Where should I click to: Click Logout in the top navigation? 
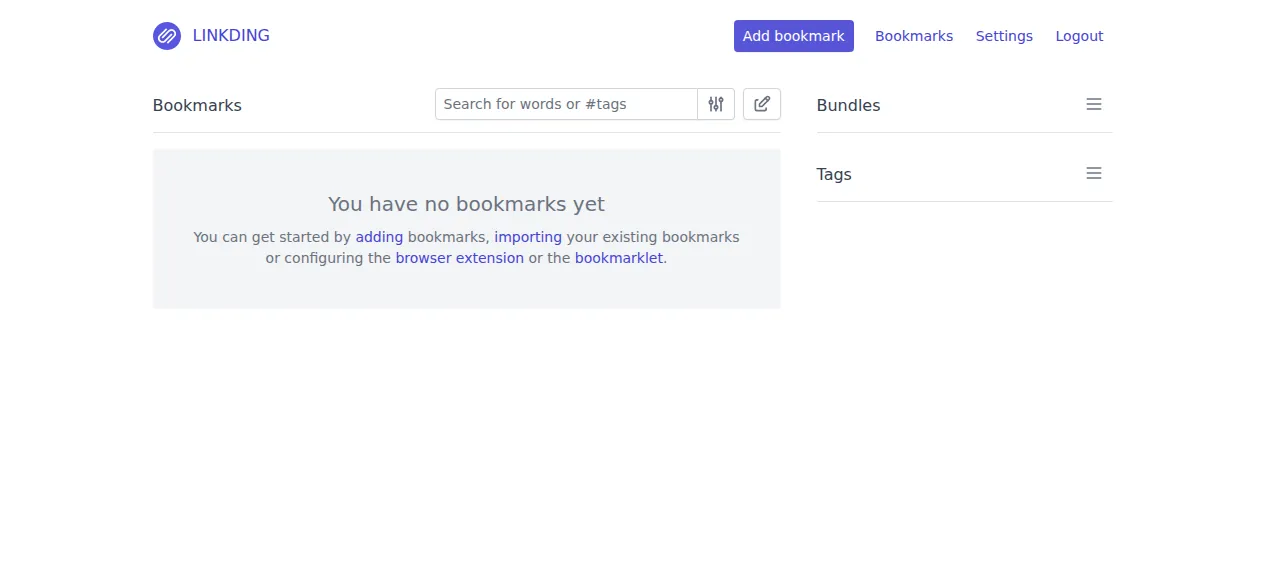pyautogui.click(x=1079, y=36)
